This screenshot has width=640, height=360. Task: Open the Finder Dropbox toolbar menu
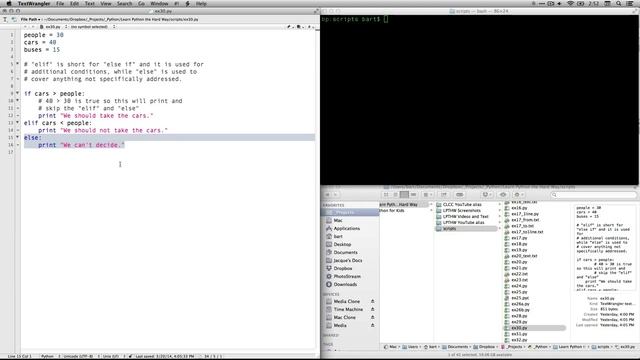pyautogui.click(x=486, y=195)
